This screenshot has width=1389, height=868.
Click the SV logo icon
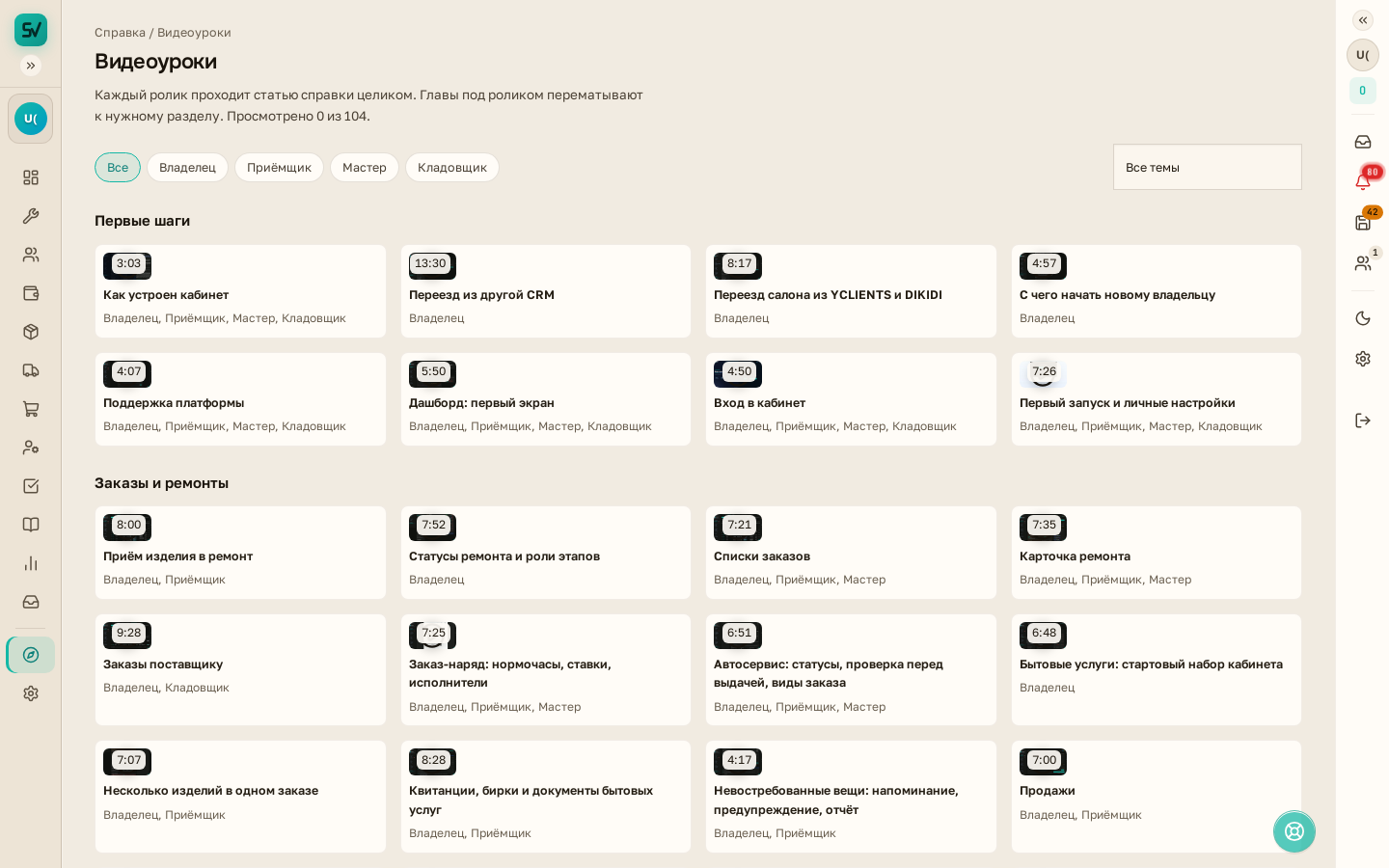(x=31, y=30)
